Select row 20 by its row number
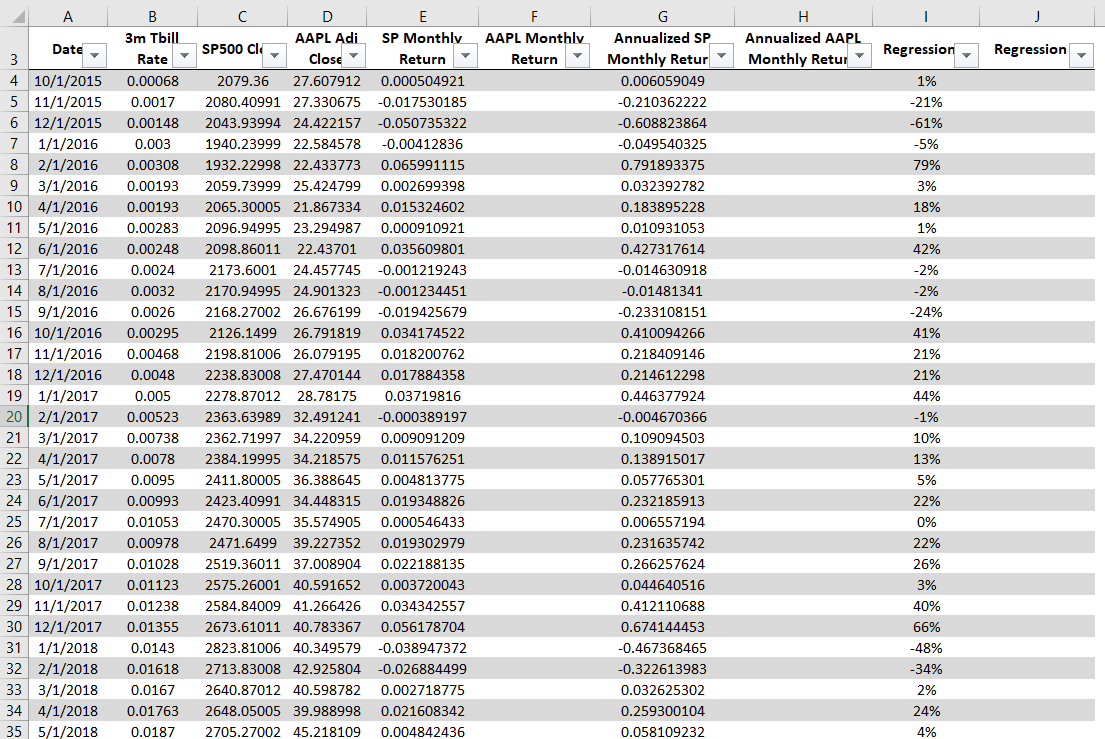The height and width of the screenshot is (739, 1105). tap(12, 417)
